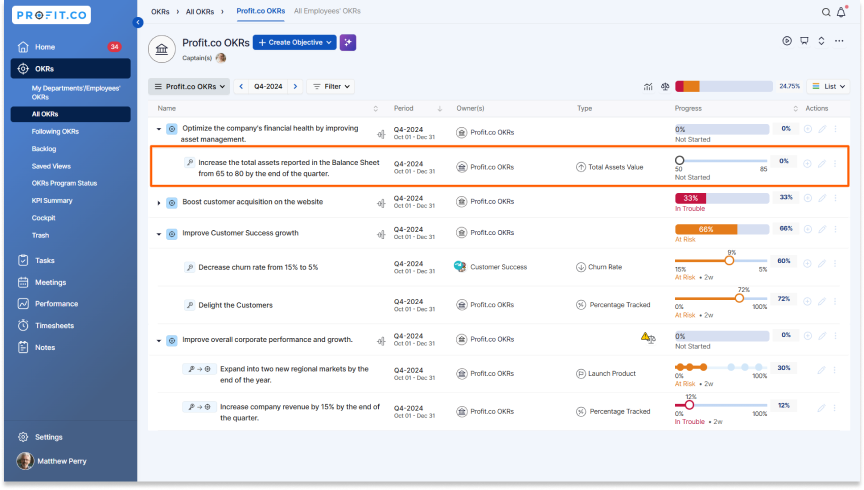864x490 pixels.
Task: Open KPI Summary submenu item
Action: [52, 201]
